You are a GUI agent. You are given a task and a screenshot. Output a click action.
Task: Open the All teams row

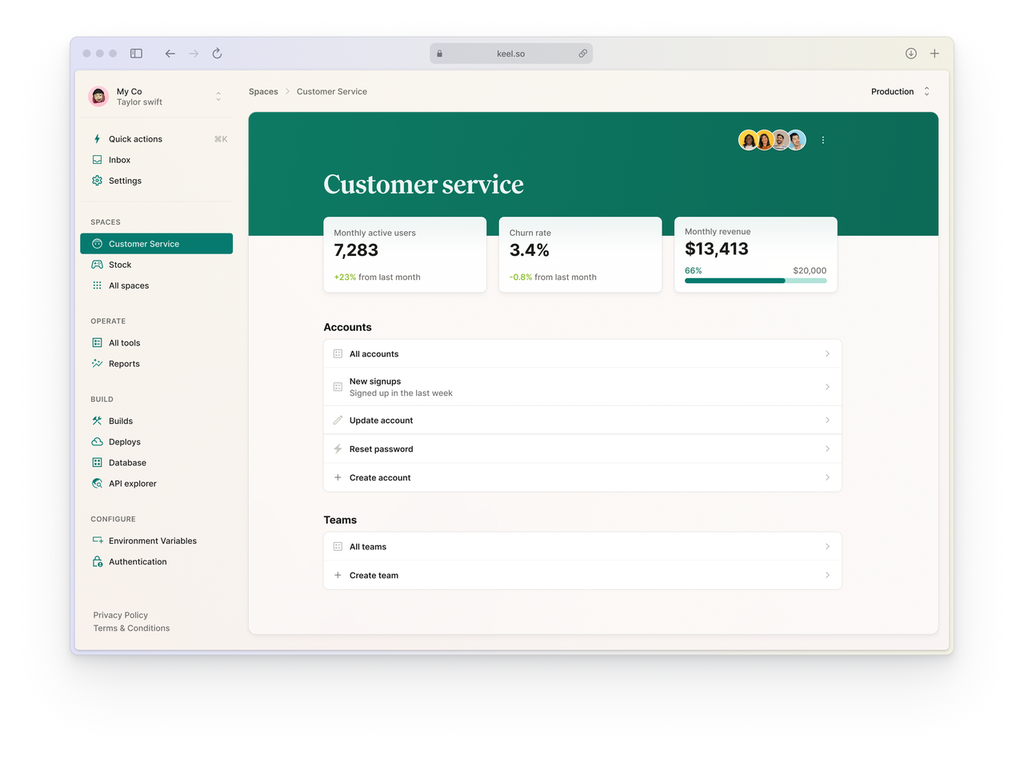tap(583, 546)
